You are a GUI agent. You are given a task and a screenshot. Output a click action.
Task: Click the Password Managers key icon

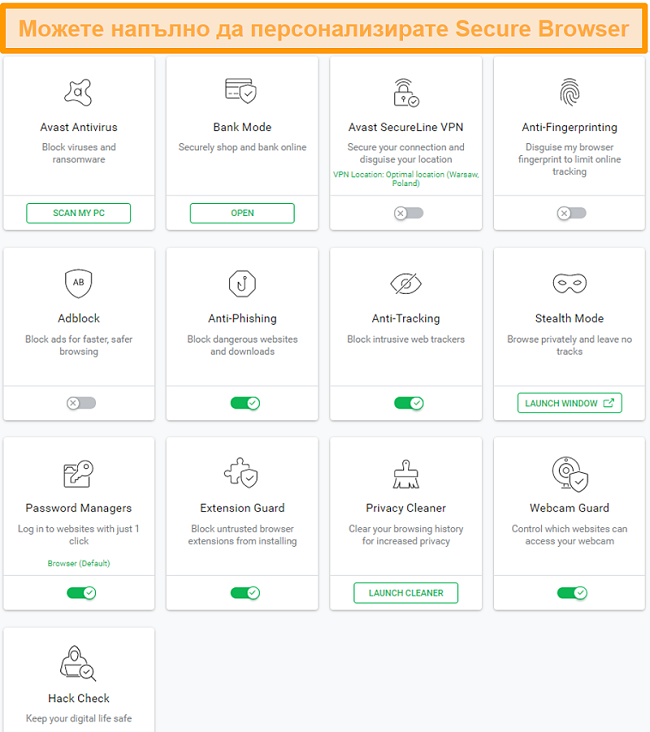pos(78,473)
